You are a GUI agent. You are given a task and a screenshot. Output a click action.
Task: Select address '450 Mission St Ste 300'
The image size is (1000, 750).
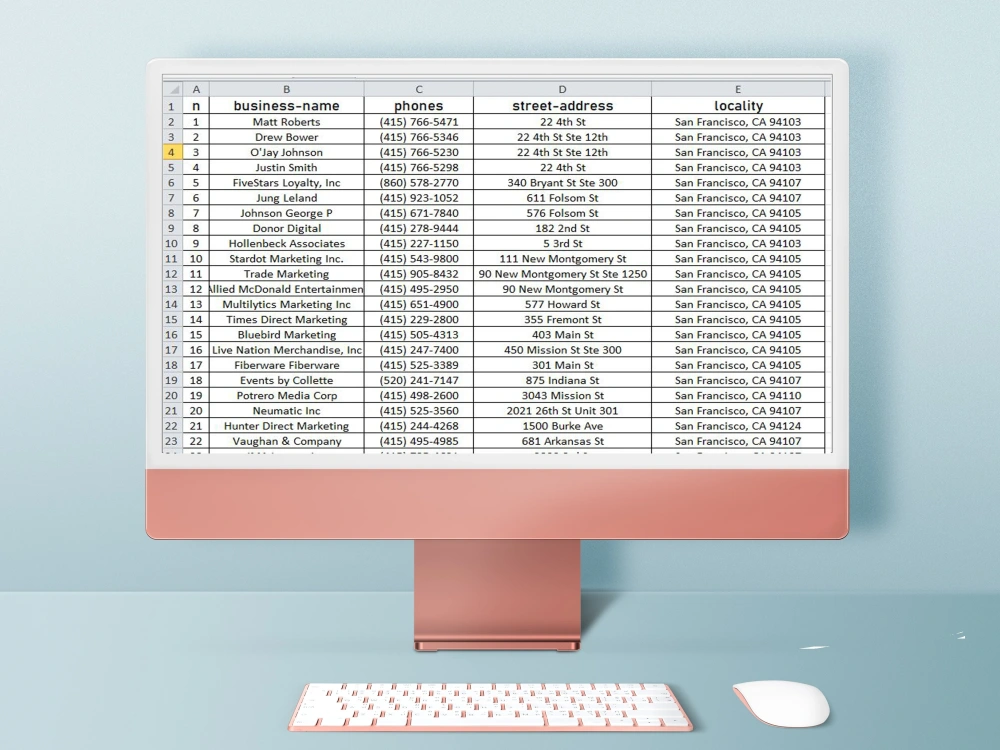pyautogui.click(x=562, y=350)
